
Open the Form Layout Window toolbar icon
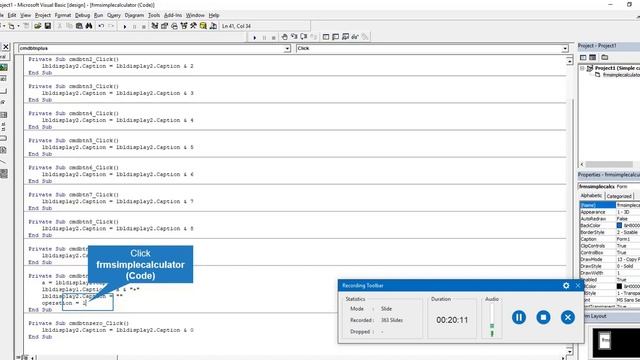[174, 26]
